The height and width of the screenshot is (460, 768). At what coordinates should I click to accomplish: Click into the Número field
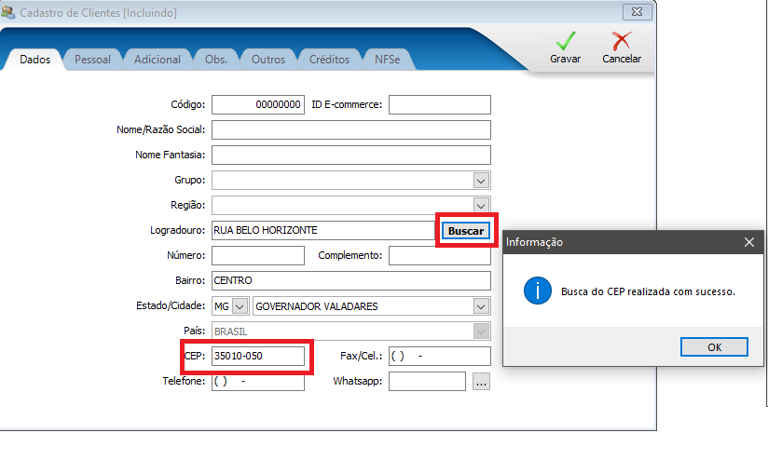click(x=258, y=256)
